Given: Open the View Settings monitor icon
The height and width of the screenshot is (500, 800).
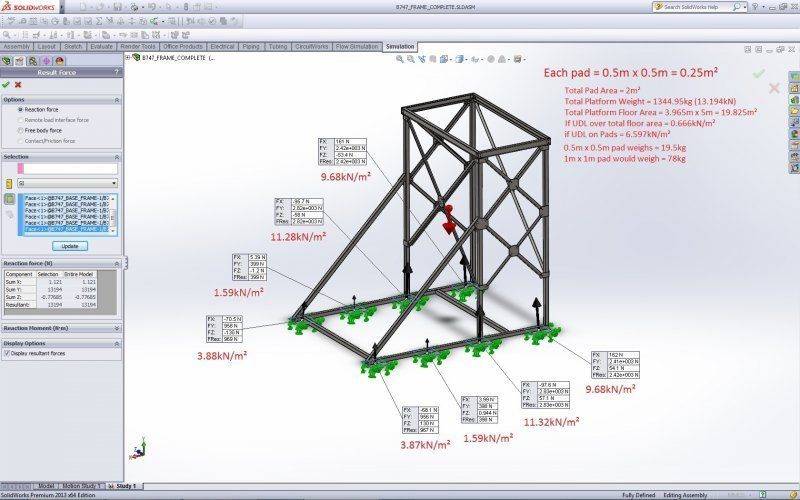Looking at the screenshot, I should (x=517, y=59).
